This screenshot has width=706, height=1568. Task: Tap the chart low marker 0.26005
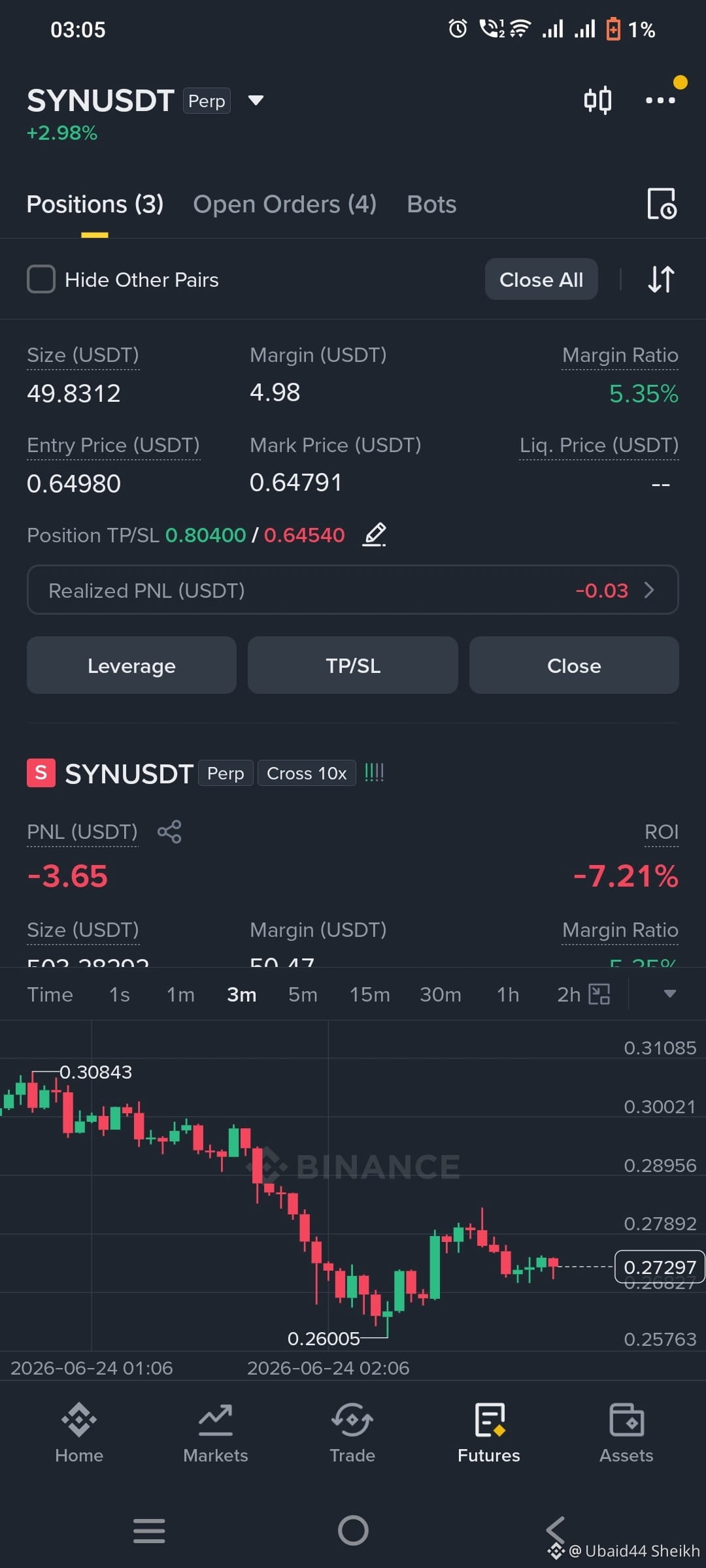point(324,1339)
